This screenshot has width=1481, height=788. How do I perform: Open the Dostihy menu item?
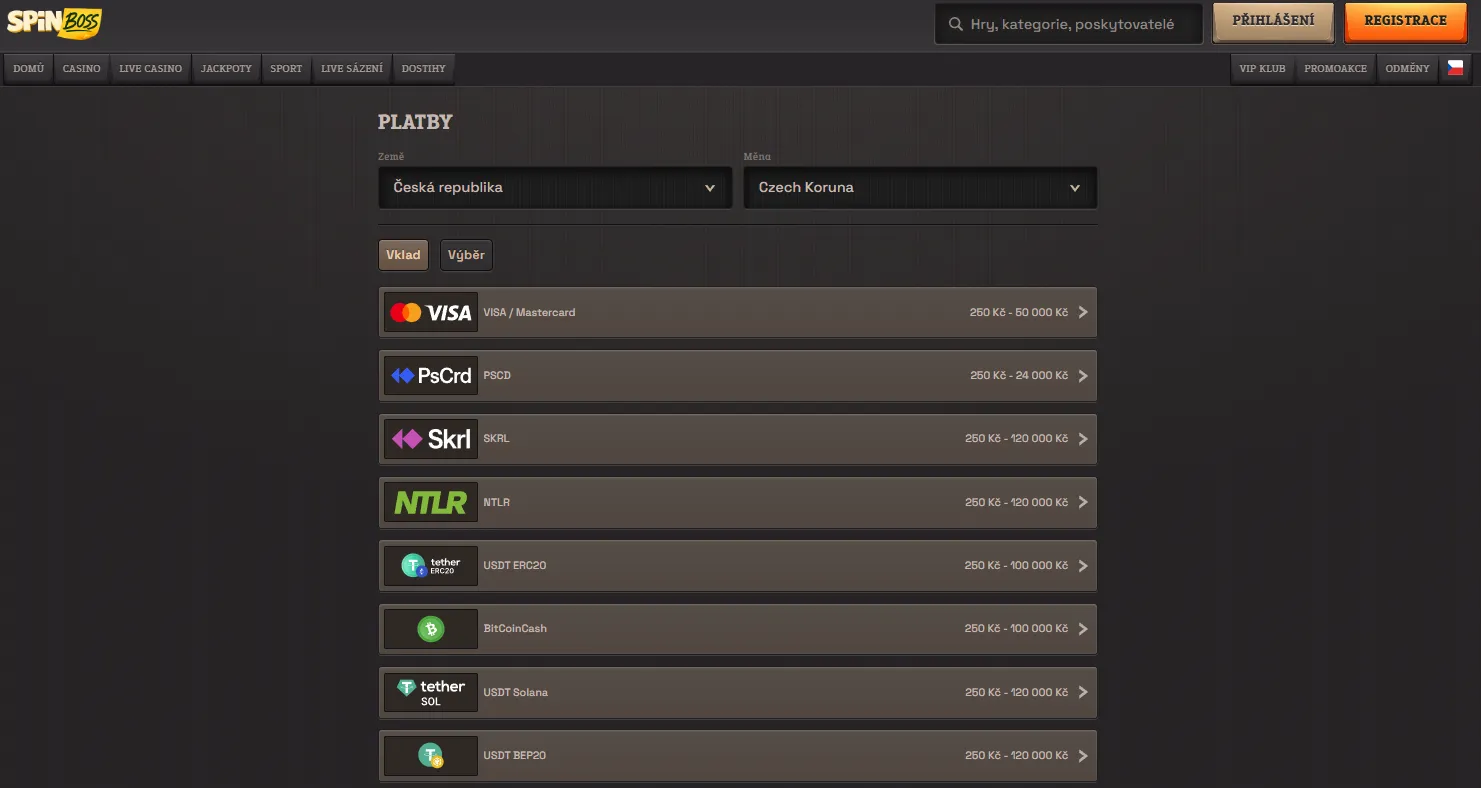coord(424,69)
